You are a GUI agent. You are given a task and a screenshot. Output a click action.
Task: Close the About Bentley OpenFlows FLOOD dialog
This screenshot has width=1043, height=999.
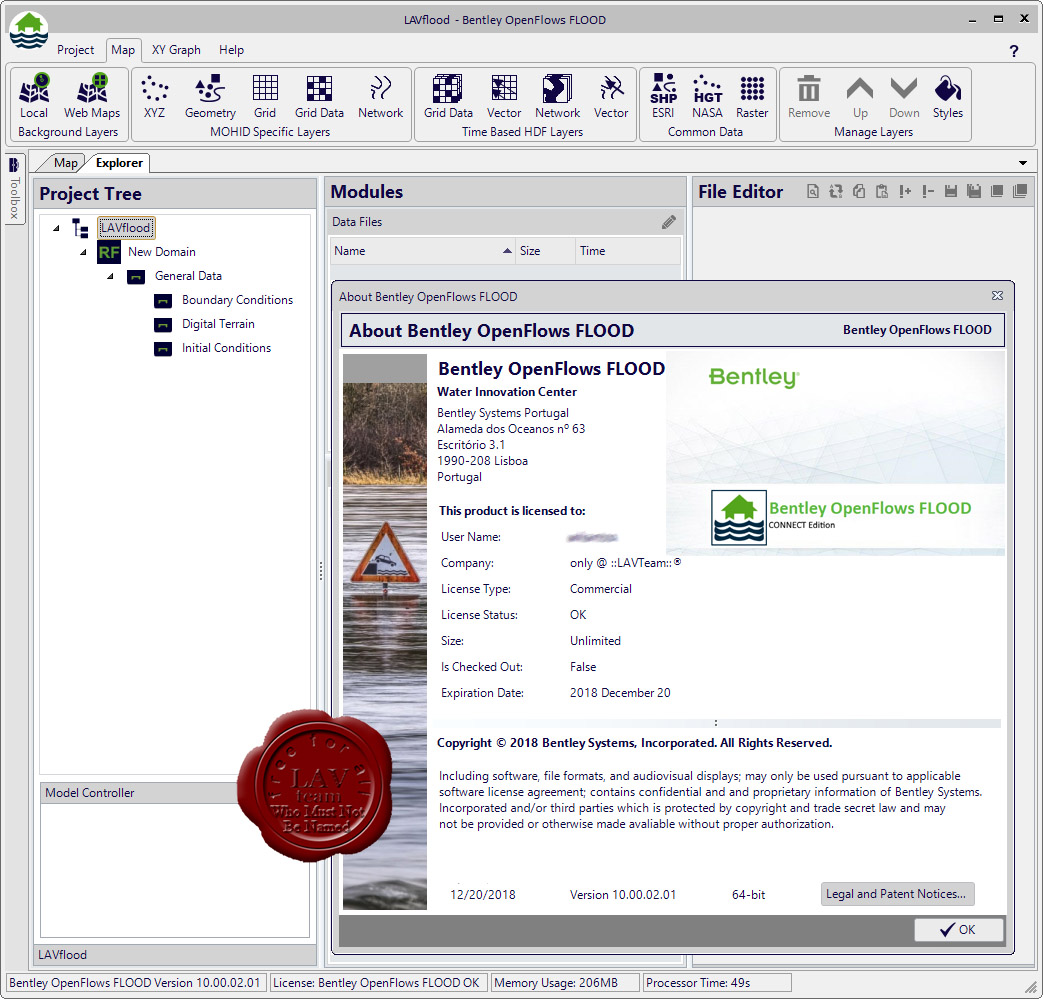click(x=996, y=295)
